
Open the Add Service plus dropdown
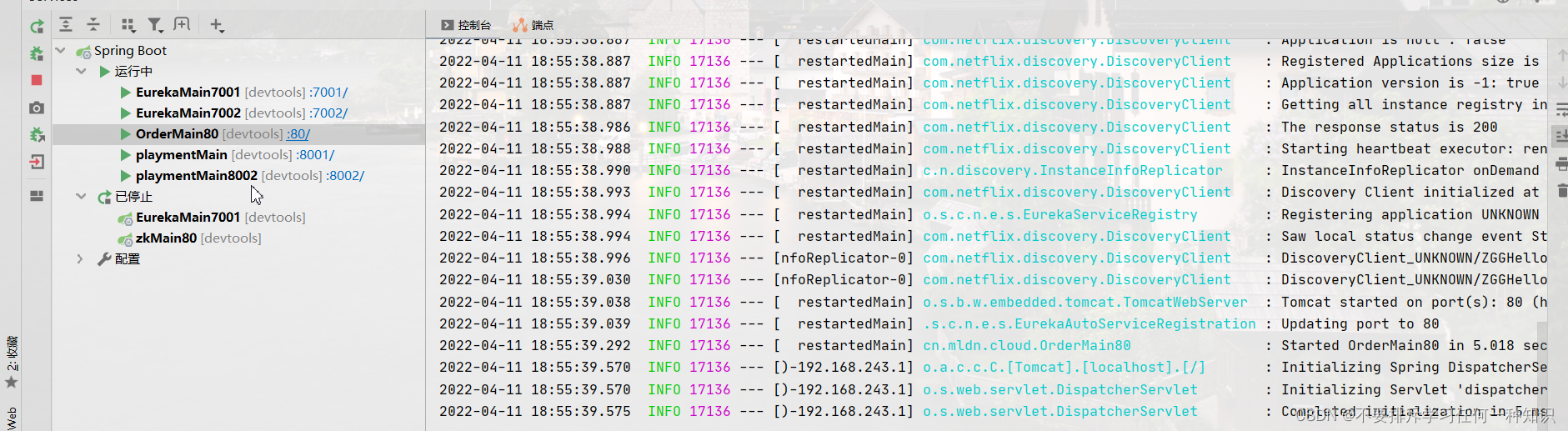[217, 25]
